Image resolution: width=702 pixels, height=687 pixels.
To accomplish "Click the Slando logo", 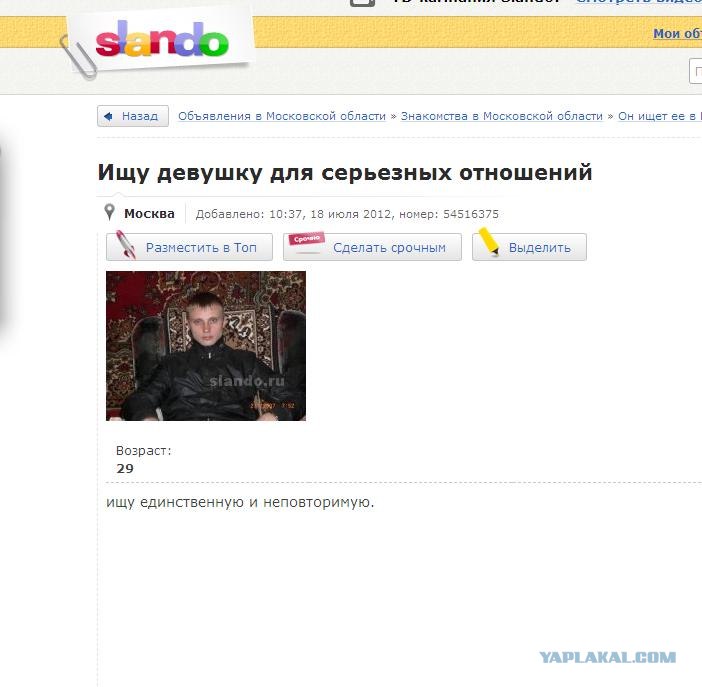I will [x=162, y=41].
